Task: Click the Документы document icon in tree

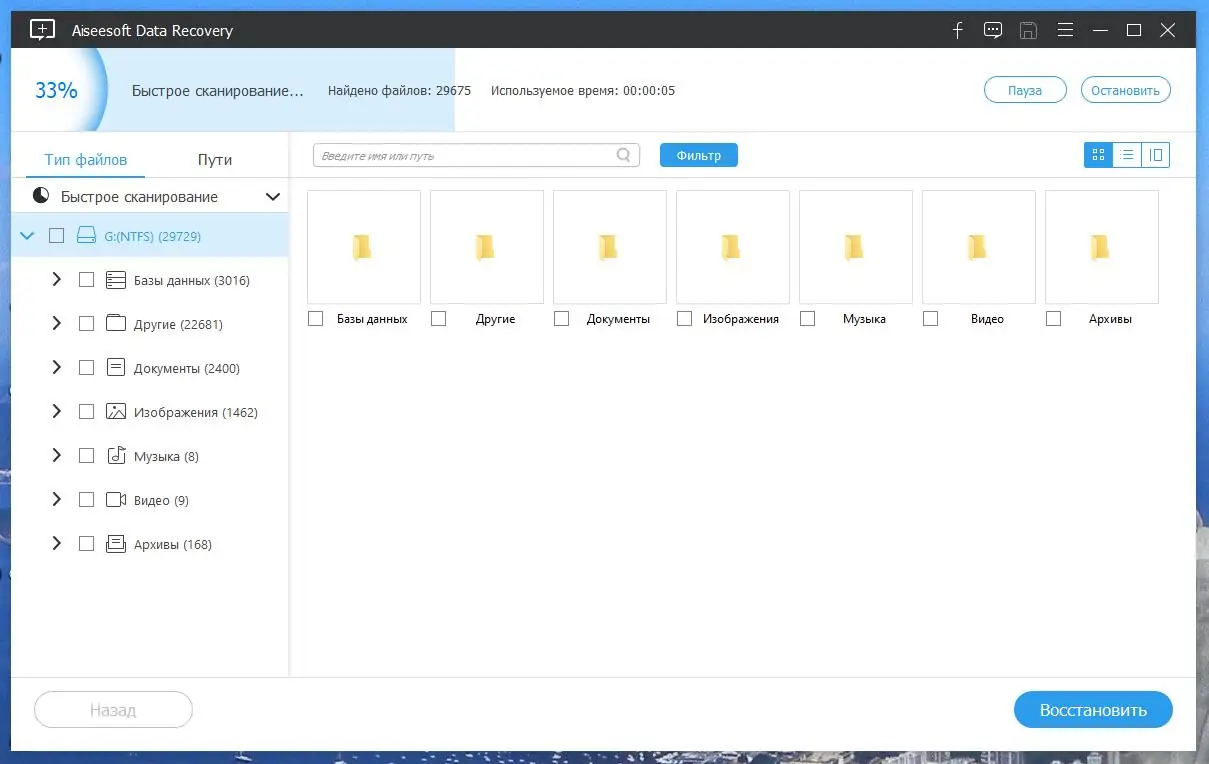Action: pyautogui.click(x=115, y=368)
